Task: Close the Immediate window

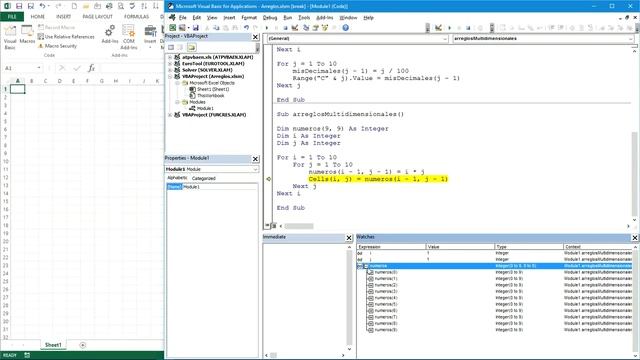Action: 349,238
